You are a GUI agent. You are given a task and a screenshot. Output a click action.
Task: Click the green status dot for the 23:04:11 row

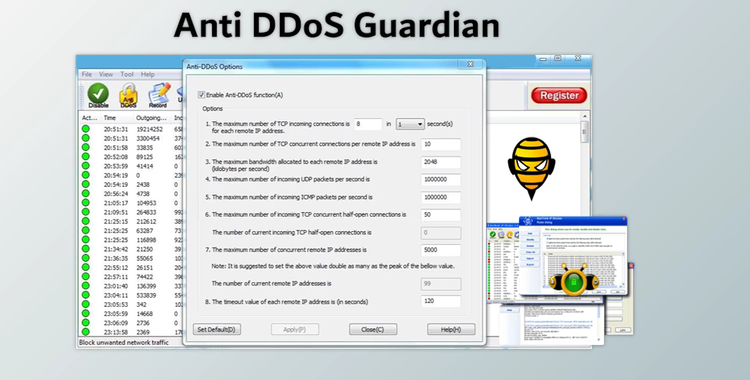[86, 295]
